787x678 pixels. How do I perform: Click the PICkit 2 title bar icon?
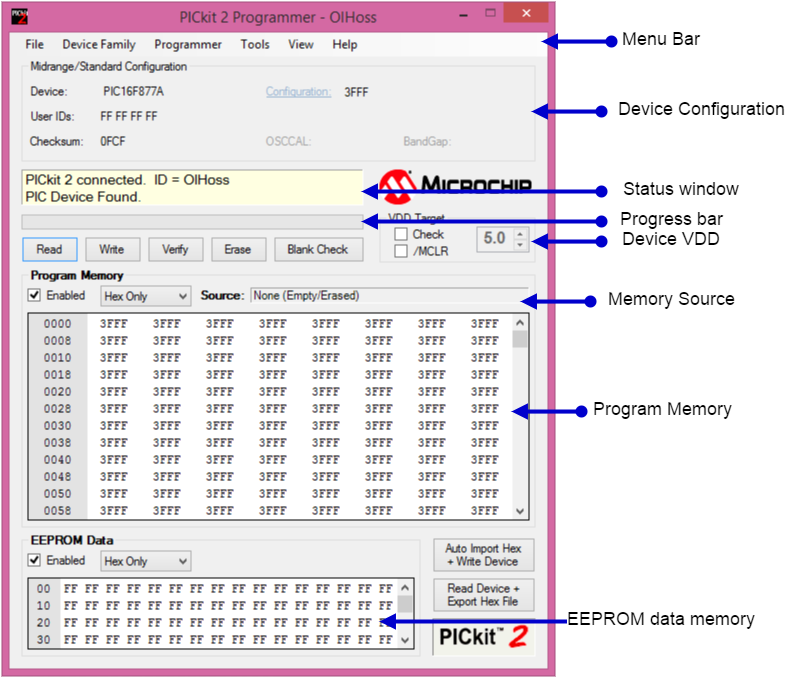click(18, 14)
